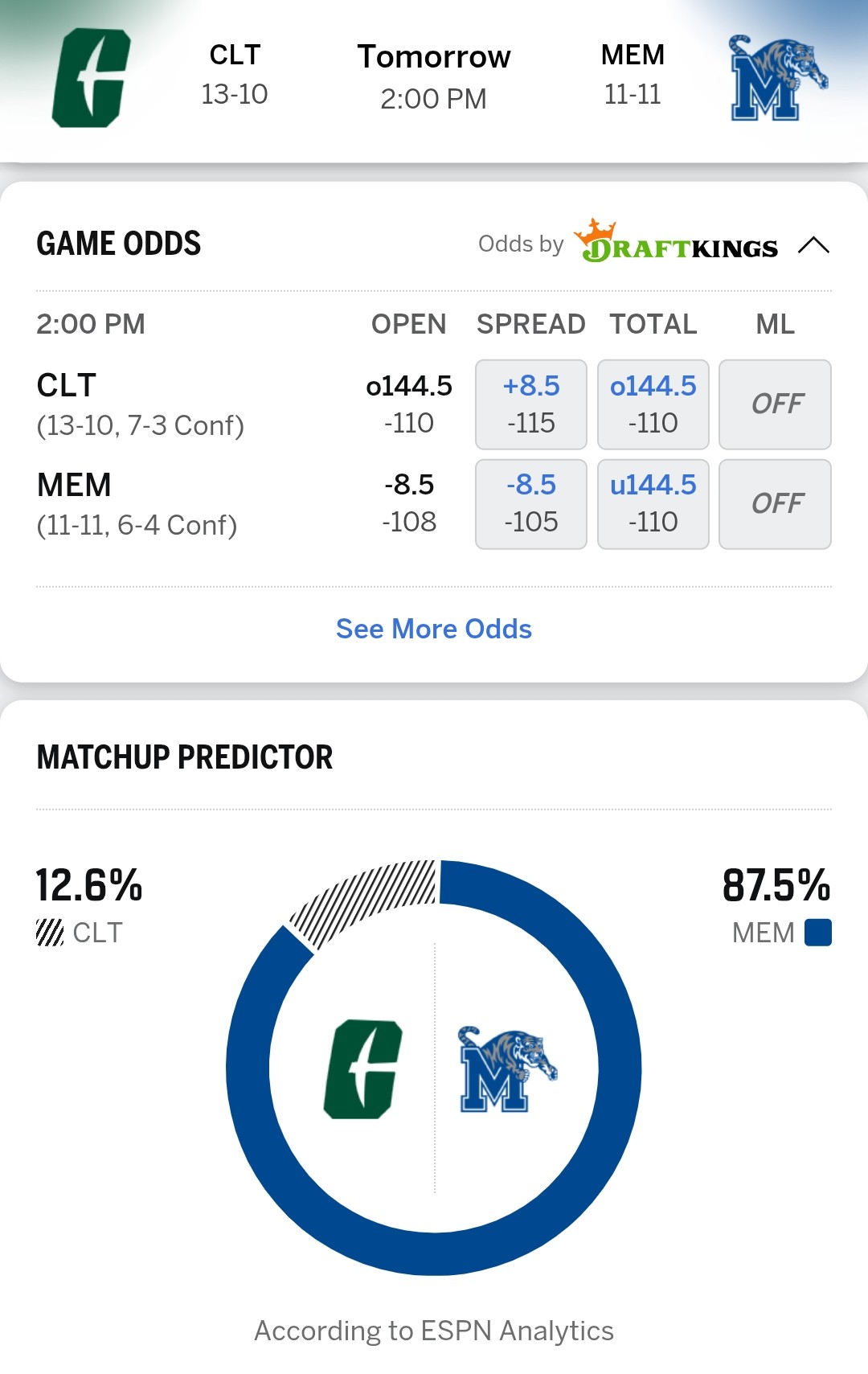Choose the under 144.5 total bet

click(x=653, y=504)
